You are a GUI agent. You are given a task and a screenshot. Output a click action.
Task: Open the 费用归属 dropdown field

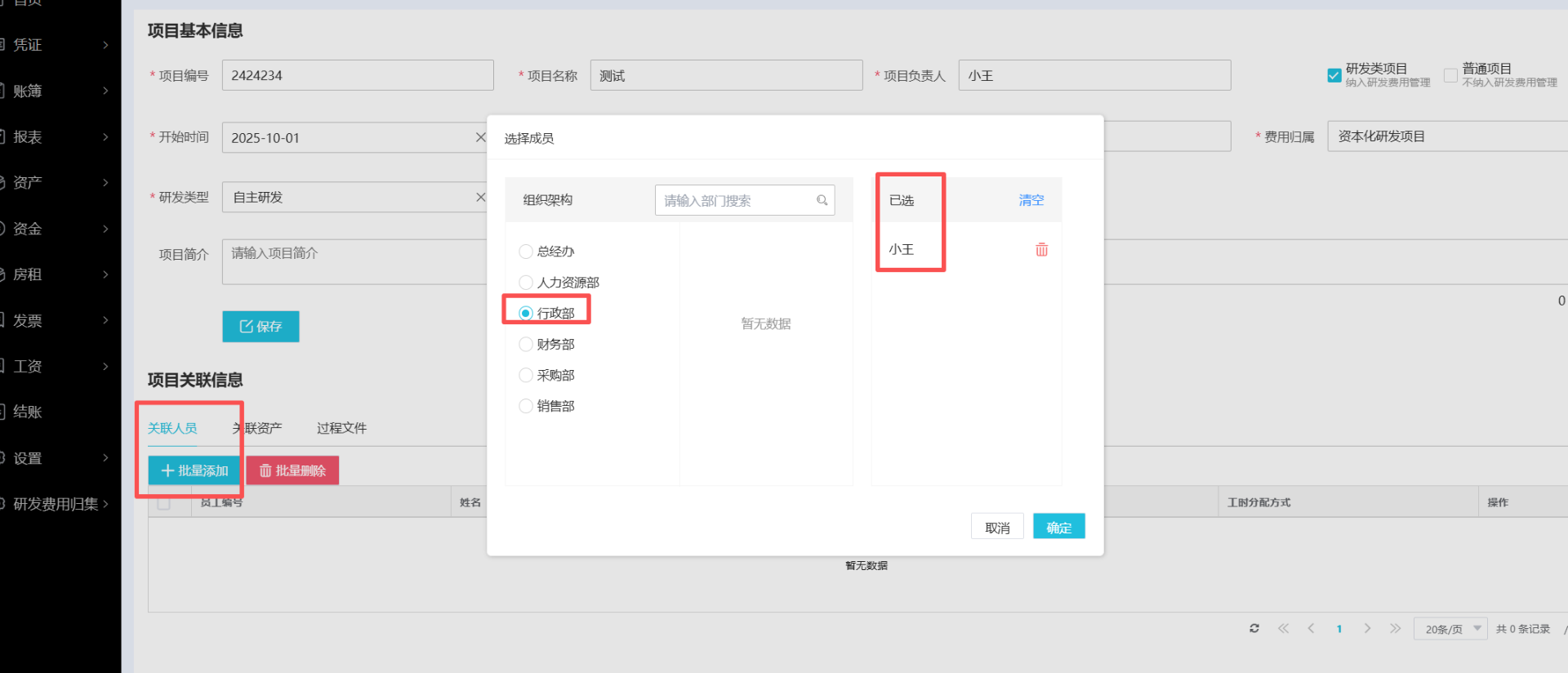[1447, 136]
